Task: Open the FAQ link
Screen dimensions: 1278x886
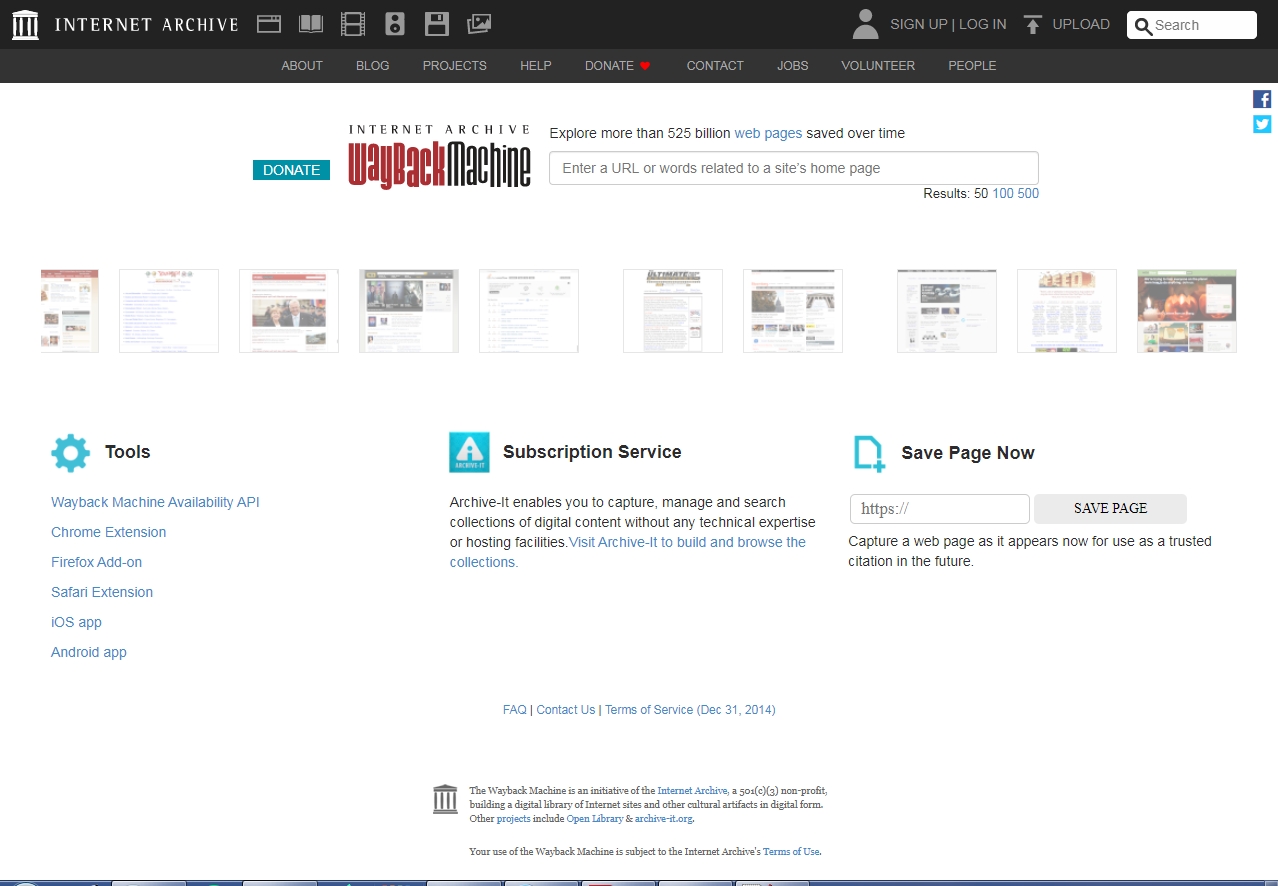Action: pyautogui.click(x=515, y=710)
